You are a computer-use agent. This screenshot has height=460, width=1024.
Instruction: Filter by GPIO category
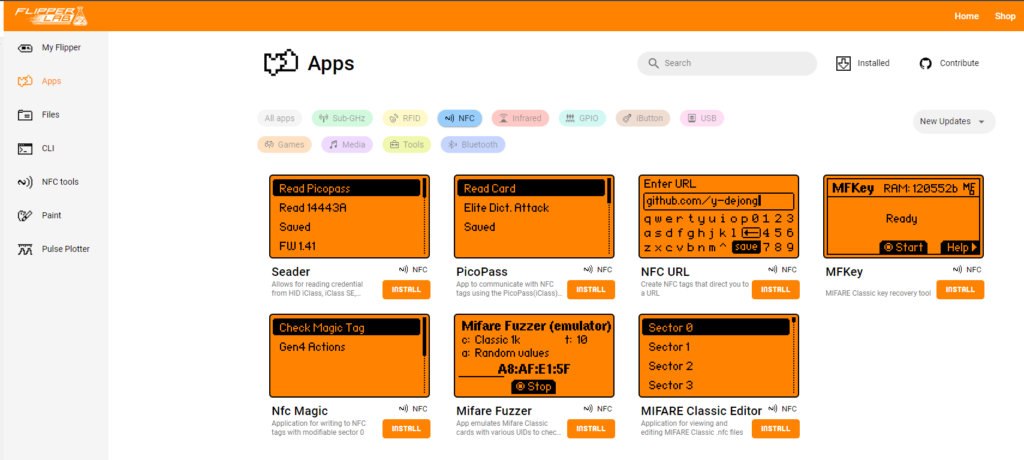pos(583,118)
